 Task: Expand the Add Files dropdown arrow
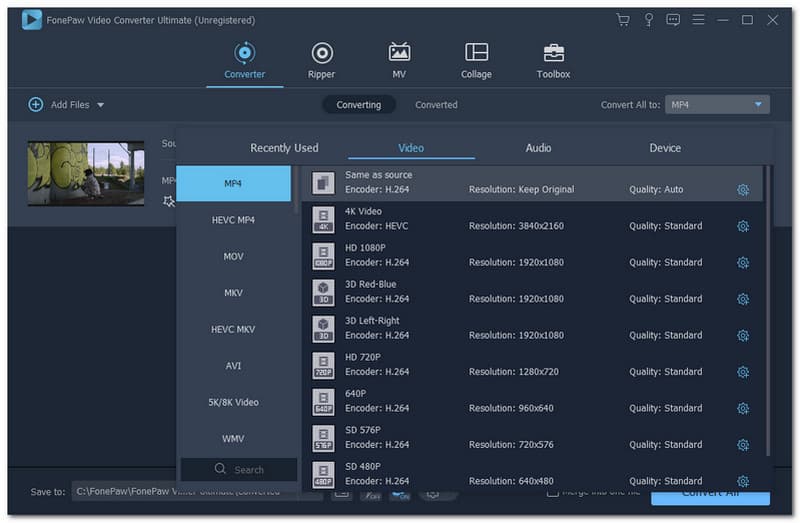[x=101, y=105]
